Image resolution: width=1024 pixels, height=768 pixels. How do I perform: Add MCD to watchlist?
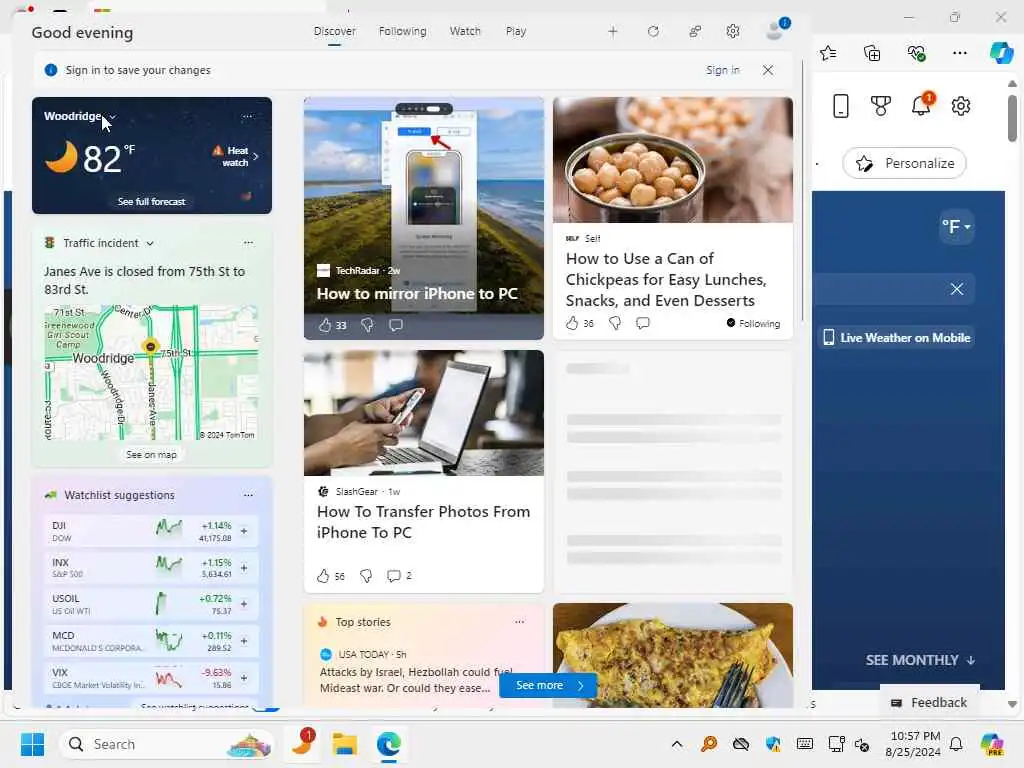click(x=244, y=641)
